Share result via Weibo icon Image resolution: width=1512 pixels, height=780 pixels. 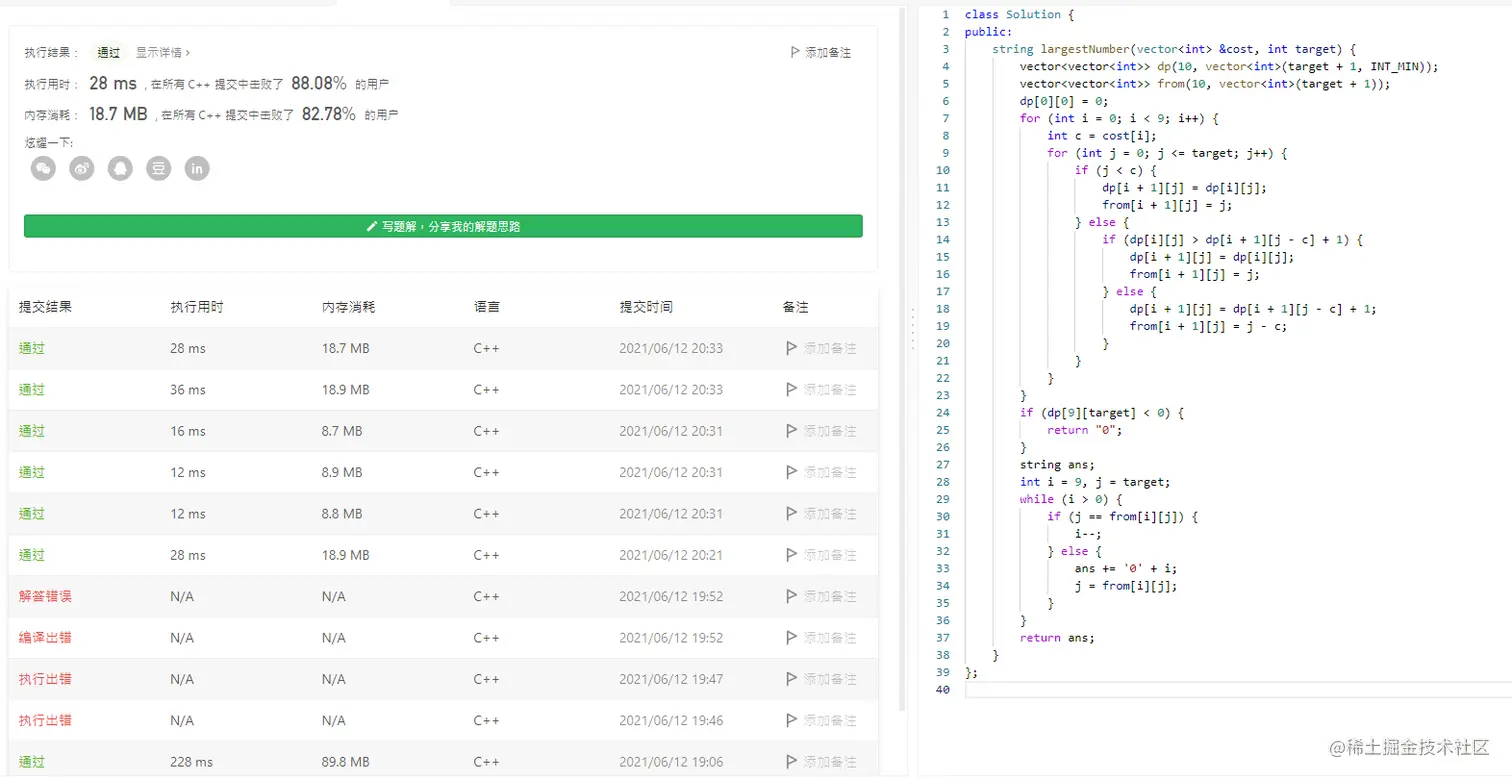(x=82, y=168)
